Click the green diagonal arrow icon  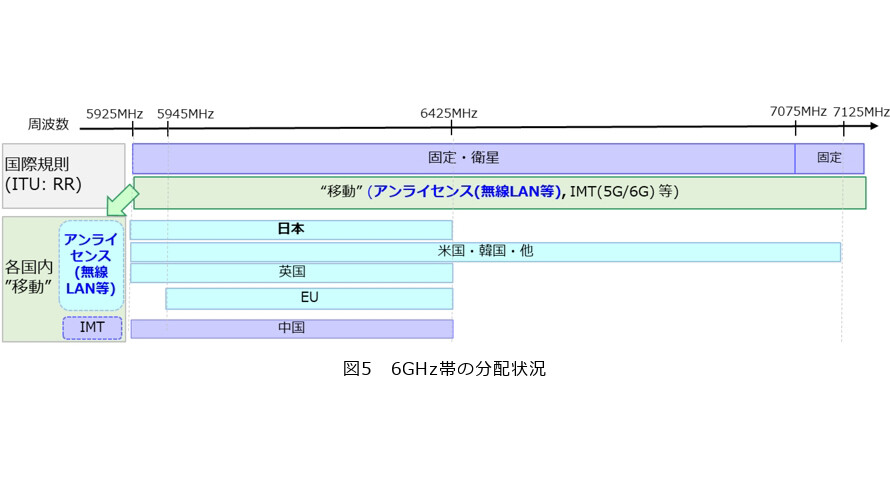click(122, 200)
